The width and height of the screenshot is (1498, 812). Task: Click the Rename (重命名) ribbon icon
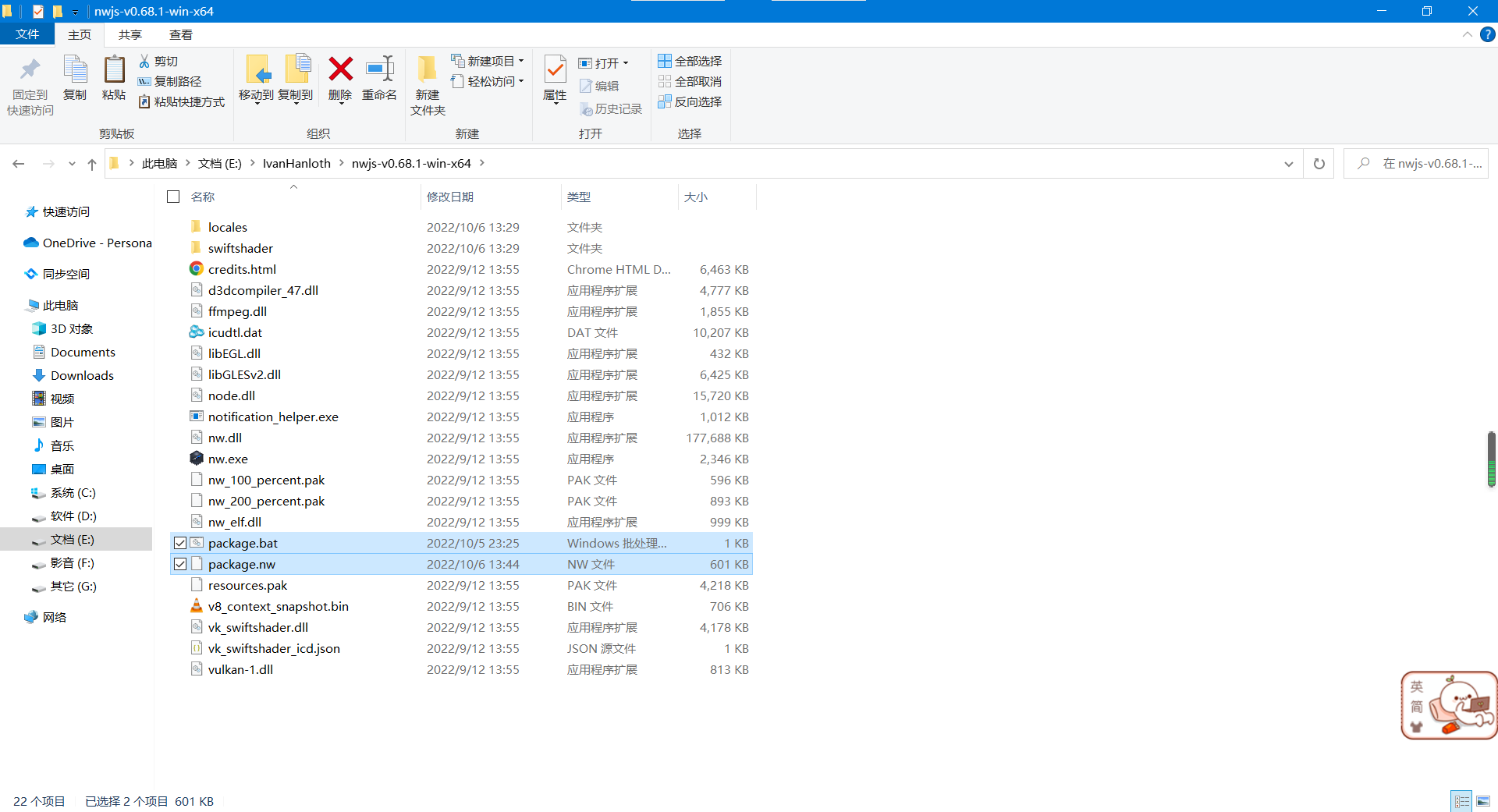379,70
